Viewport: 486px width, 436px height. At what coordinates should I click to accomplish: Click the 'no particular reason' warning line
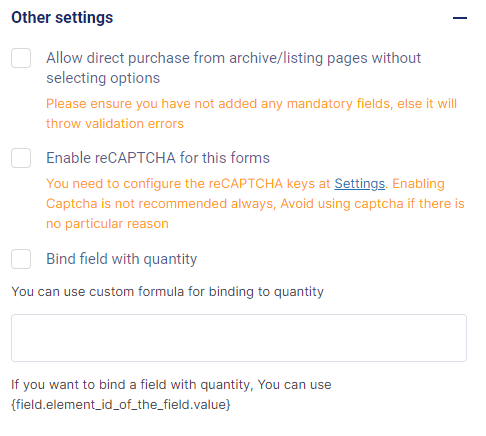(107, 224)
